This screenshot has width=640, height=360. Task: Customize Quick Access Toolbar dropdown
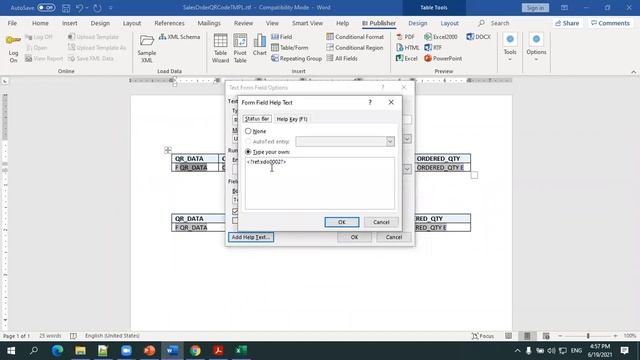coord(111,8)
